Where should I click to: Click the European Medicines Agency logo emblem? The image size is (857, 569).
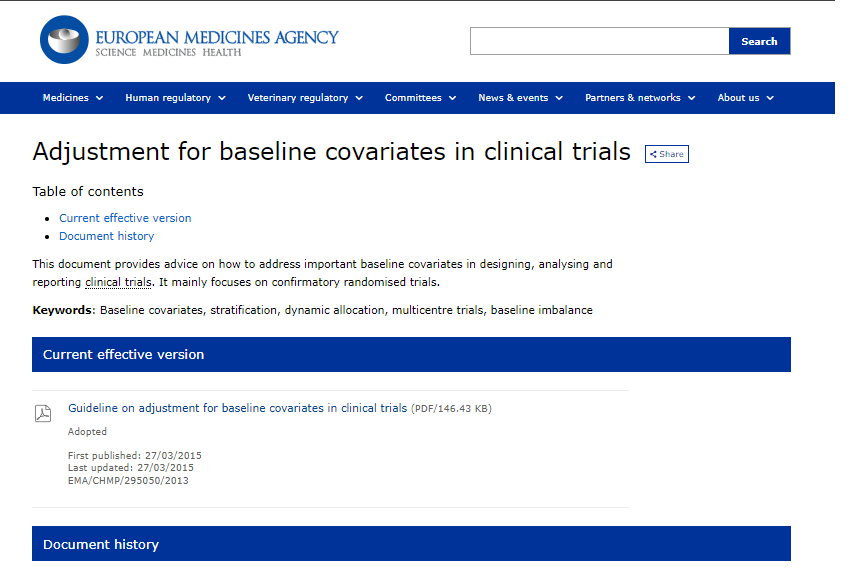(x=64, y=41)
